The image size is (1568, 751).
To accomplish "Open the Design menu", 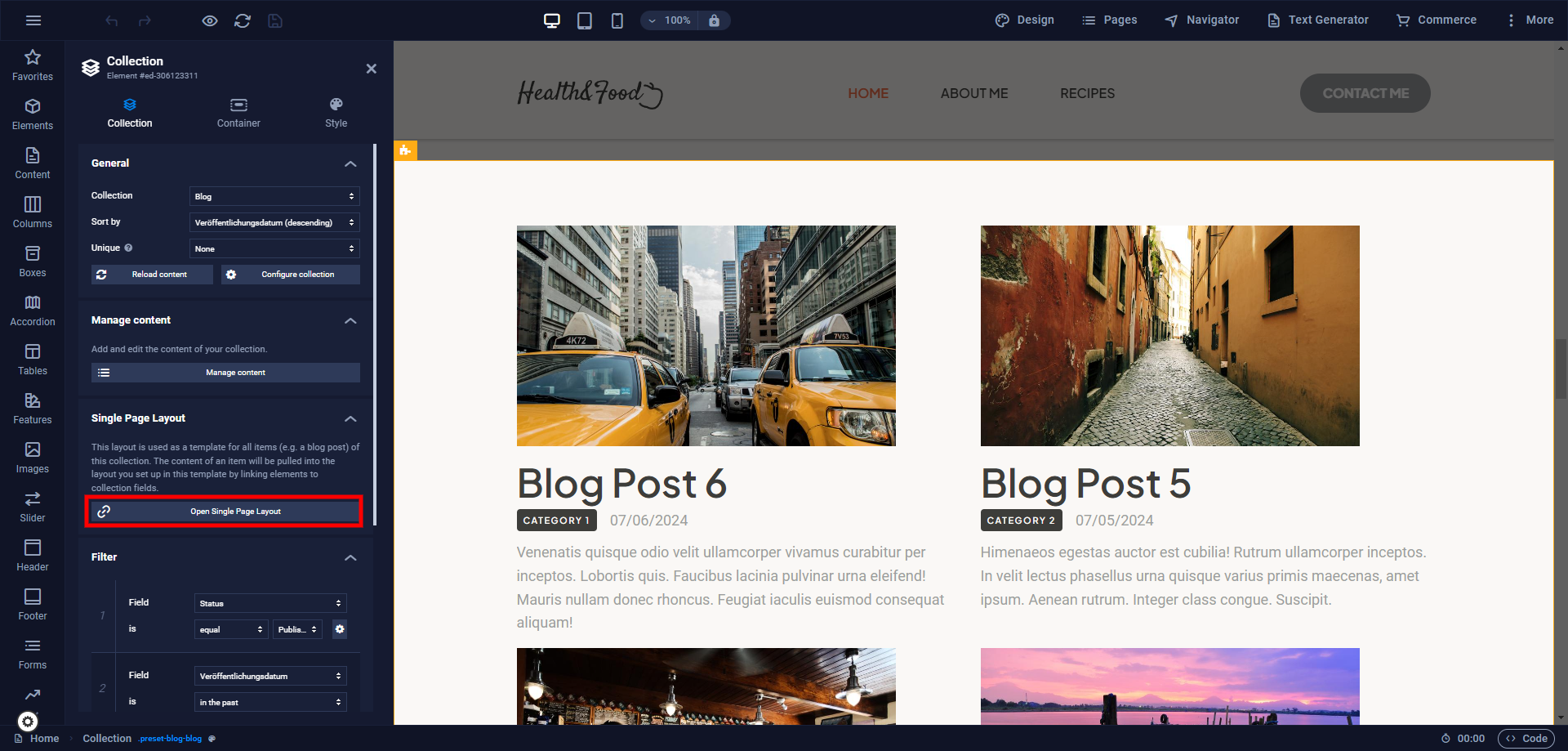I will point(1025,20).
